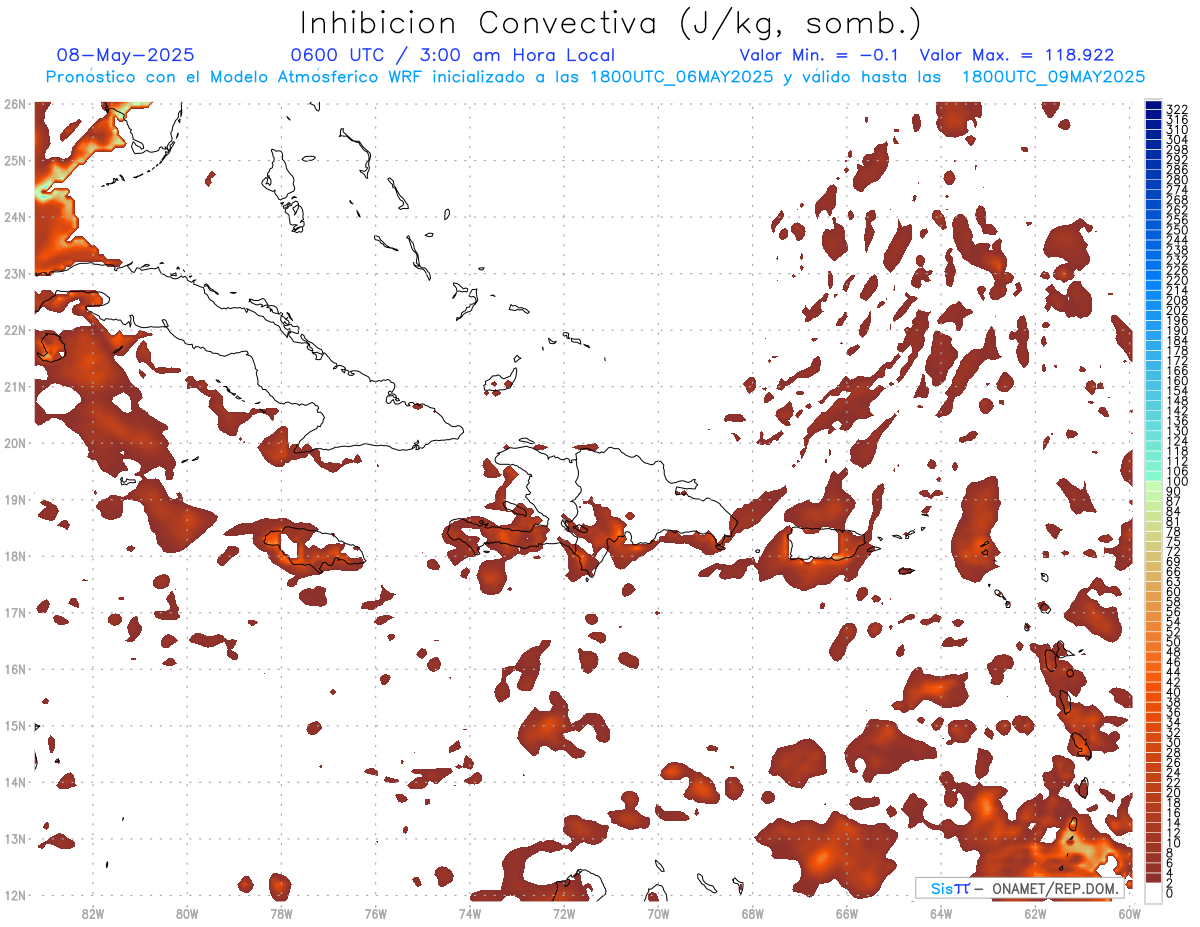Click the 18N latitude label
The height and width of the screenshot is (927, 1200).
click(15, 556)
